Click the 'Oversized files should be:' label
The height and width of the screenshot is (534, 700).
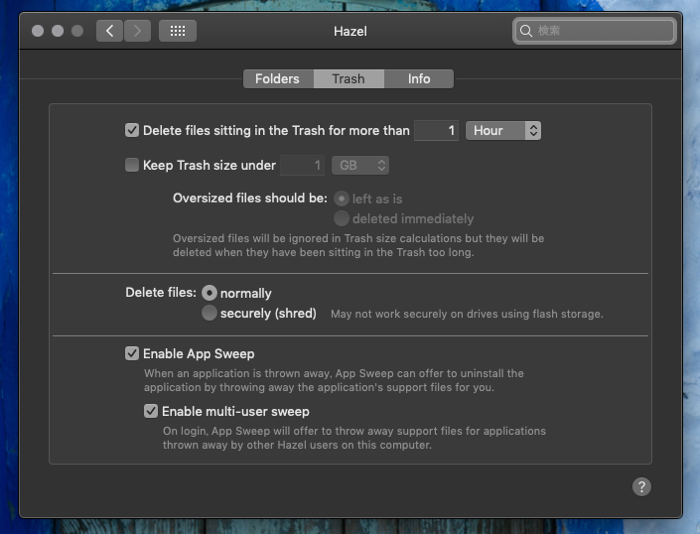250,198
